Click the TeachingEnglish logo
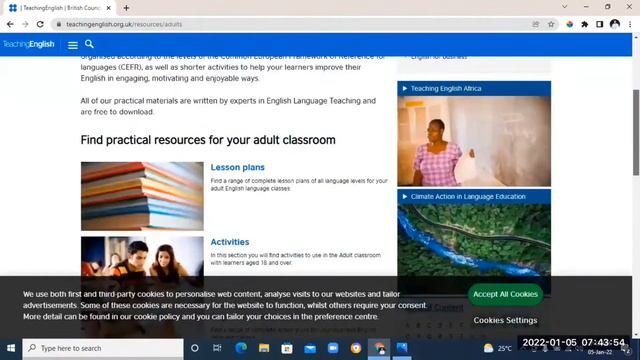The height and width of the screenshot is (360, 640). tap(29, 44)
